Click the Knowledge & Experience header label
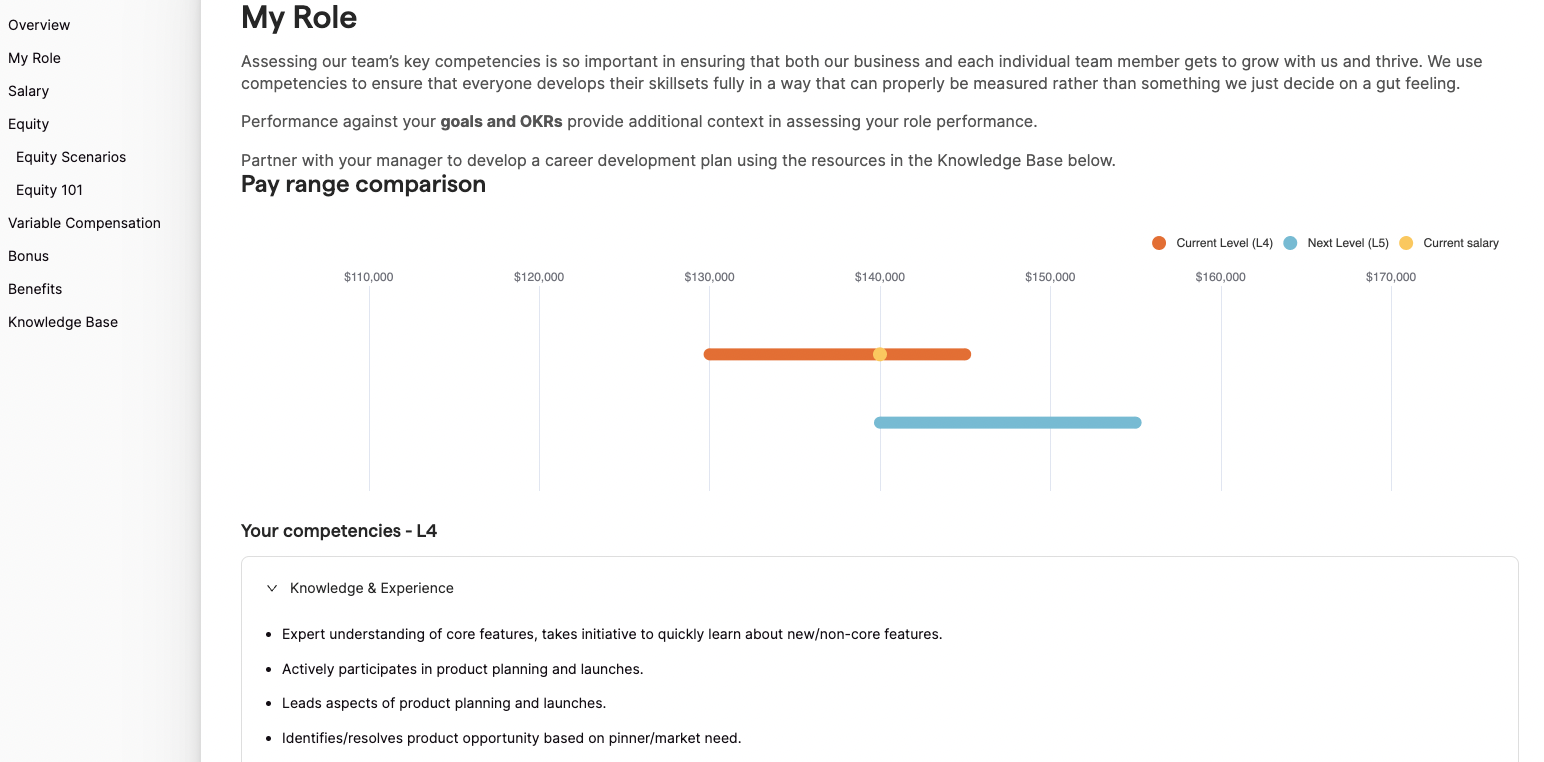 tap(372, 588)
